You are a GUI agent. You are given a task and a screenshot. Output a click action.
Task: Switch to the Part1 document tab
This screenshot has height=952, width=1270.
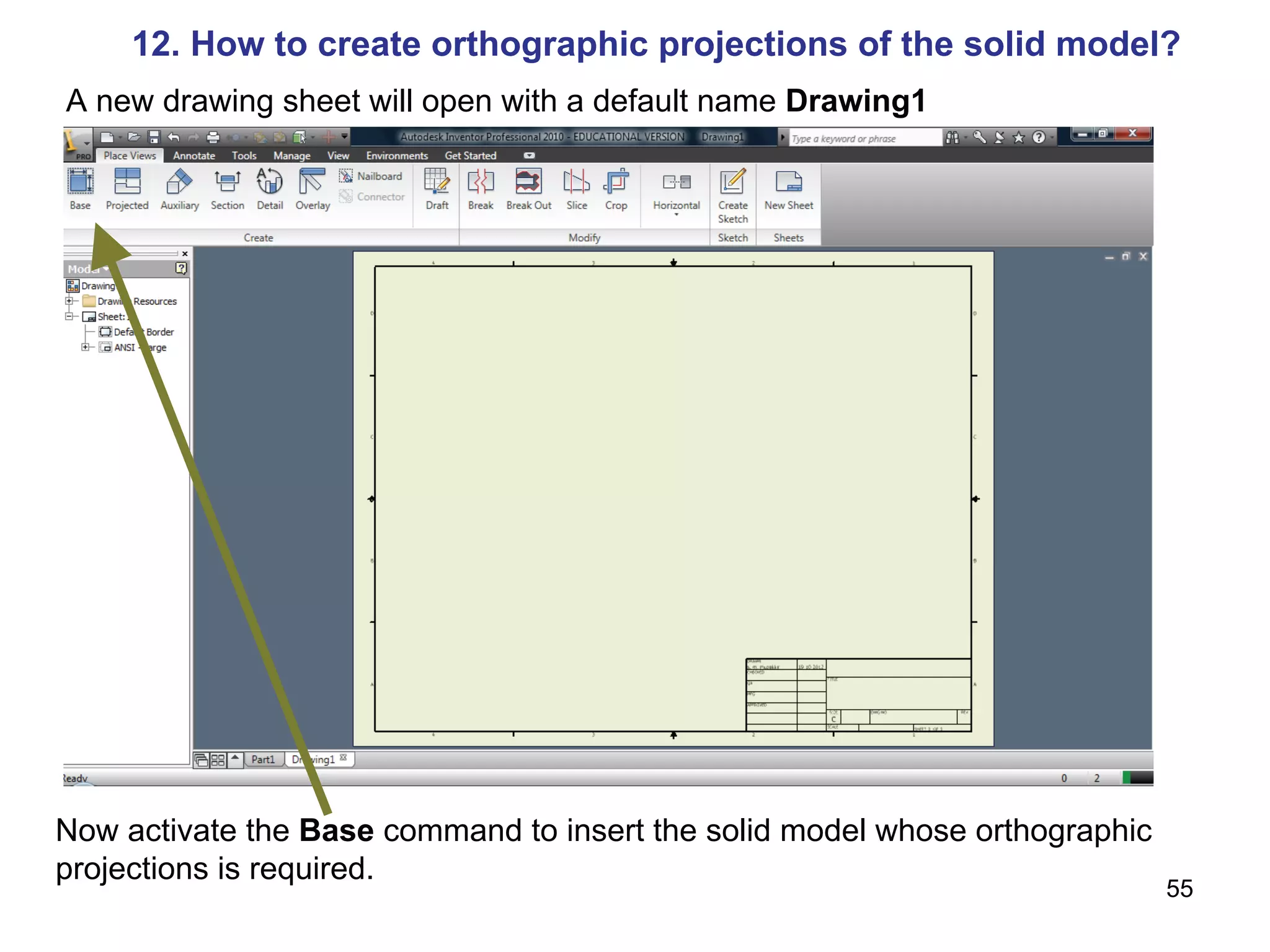click(263, 759)
